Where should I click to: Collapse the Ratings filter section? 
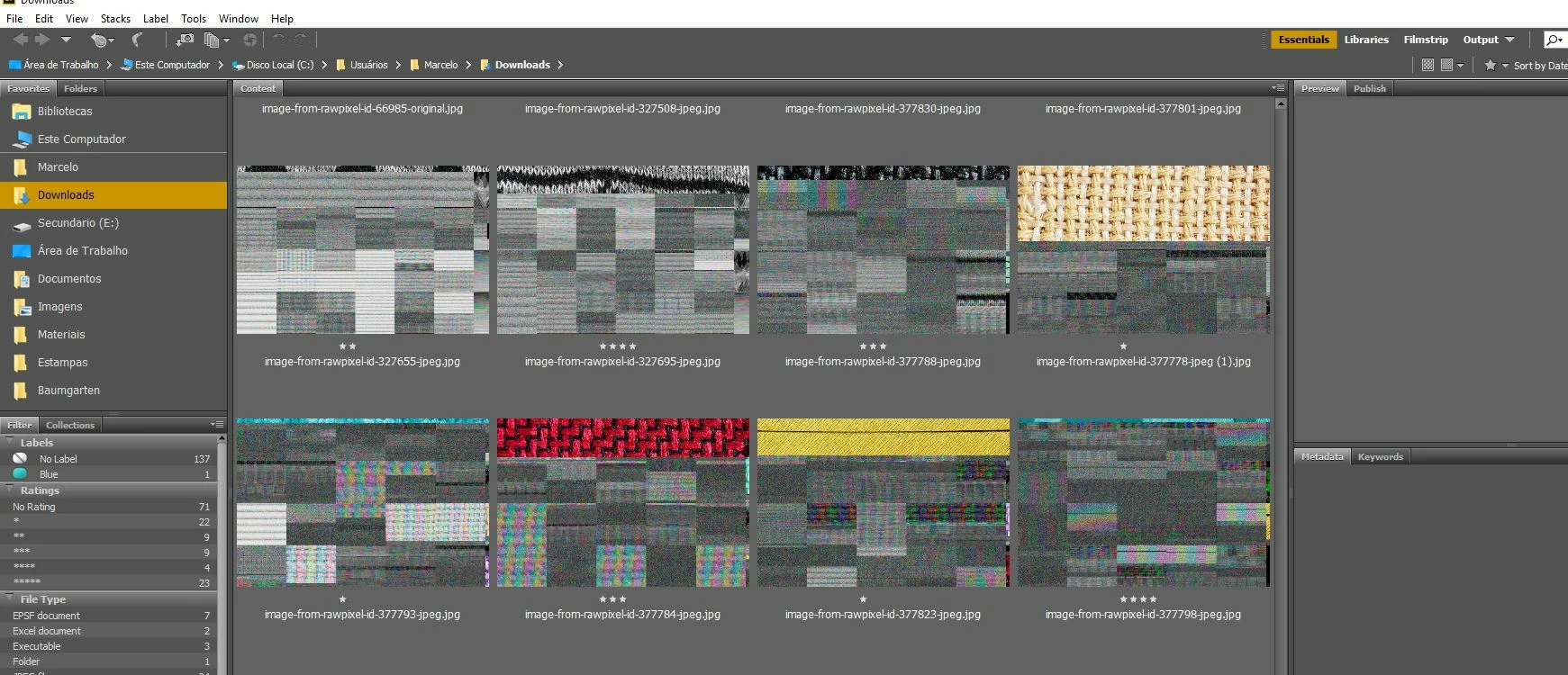pyautogui.click(x=10, y=490)
